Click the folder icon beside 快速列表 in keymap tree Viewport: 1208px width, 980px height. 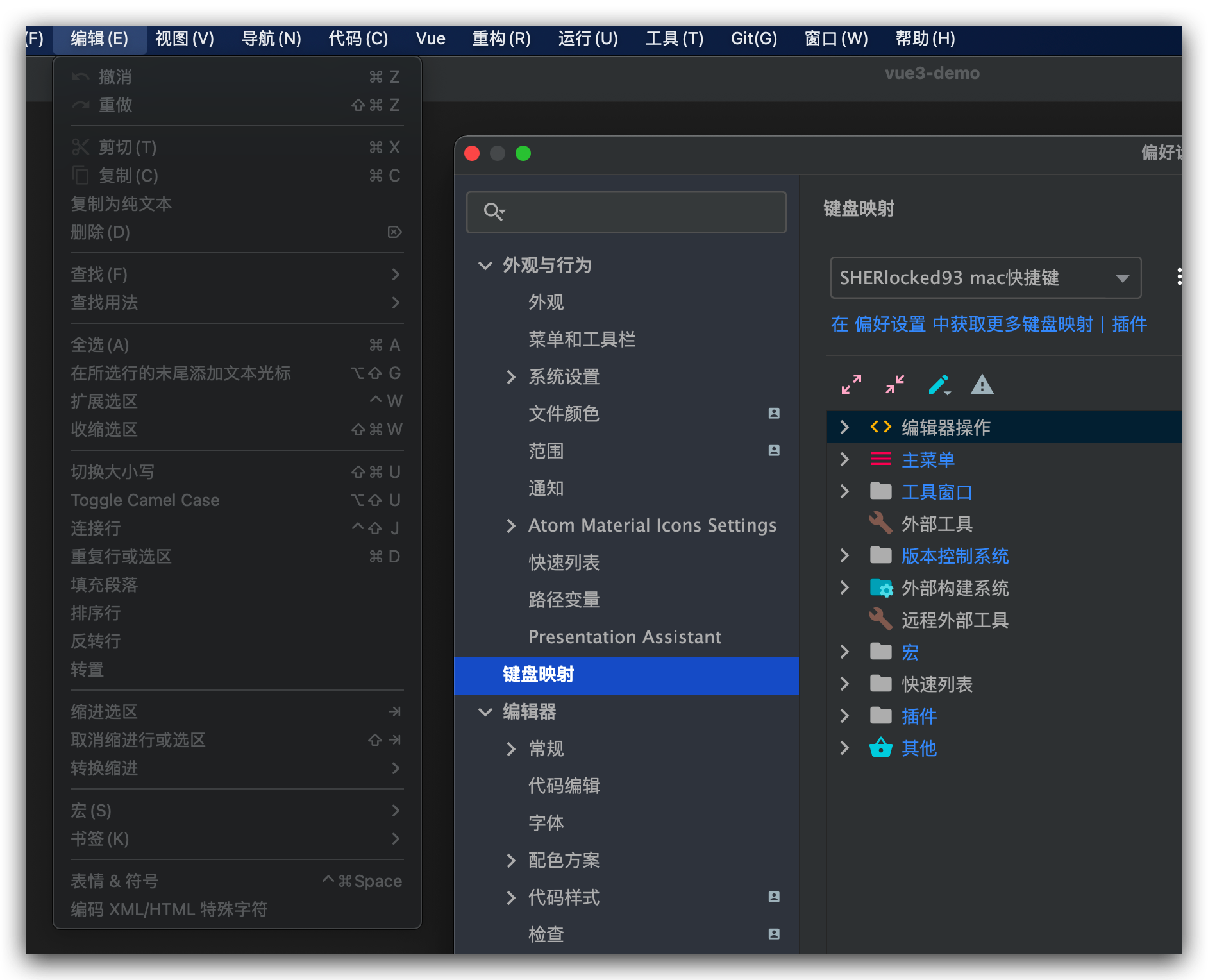(881, 684)
